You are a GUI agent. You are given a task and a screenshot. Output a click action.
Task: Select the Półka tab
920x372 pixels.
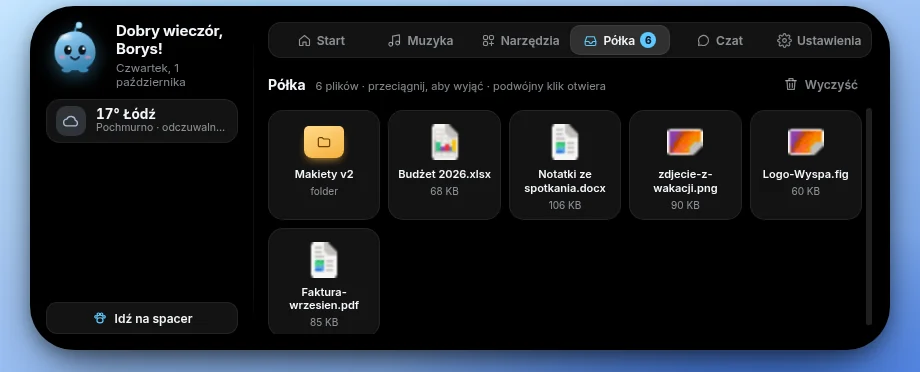point(620,40)
